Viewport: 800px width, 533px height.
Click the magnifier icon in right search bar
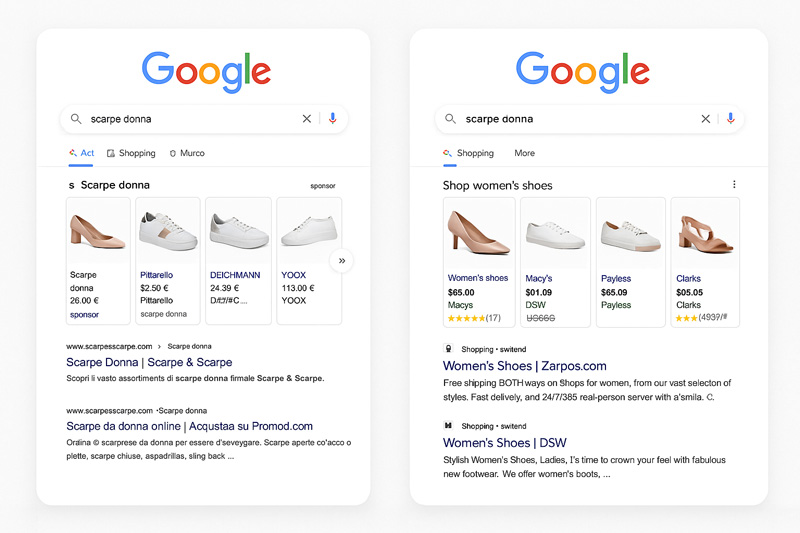coord(450,119)
